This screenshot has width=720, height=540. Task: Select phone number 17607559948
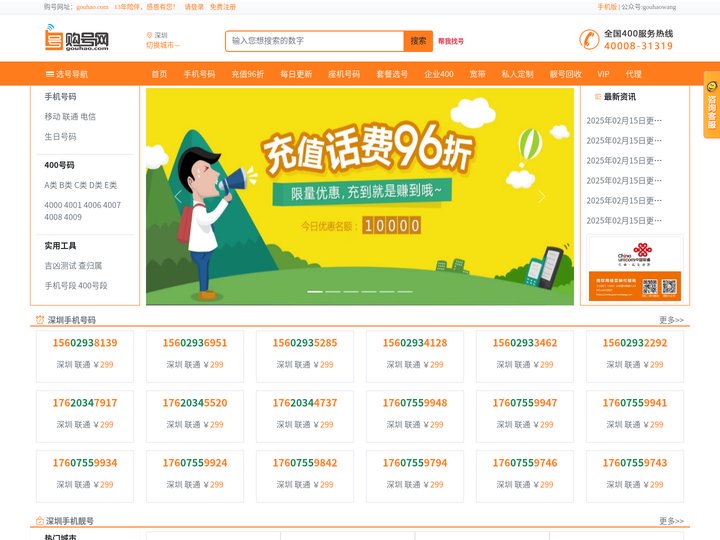point(415,403)
